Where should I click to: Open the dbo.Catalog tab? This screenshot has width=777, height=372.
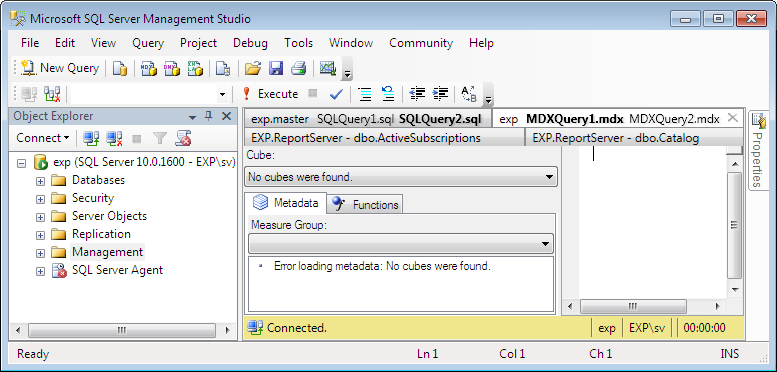[x=634, y=138]
